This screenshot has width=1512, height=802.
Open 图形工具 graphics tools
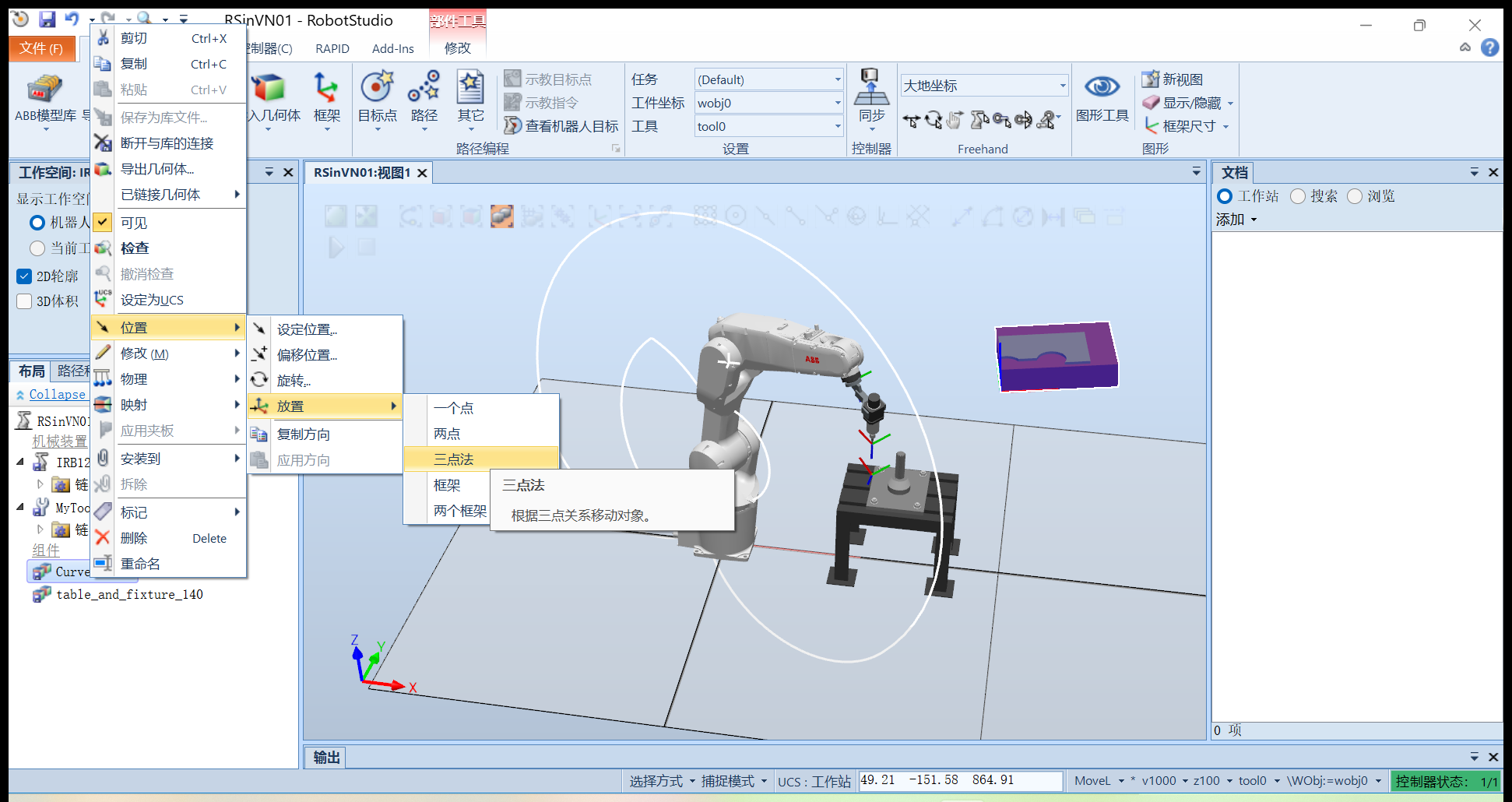tap(1102, 89)
